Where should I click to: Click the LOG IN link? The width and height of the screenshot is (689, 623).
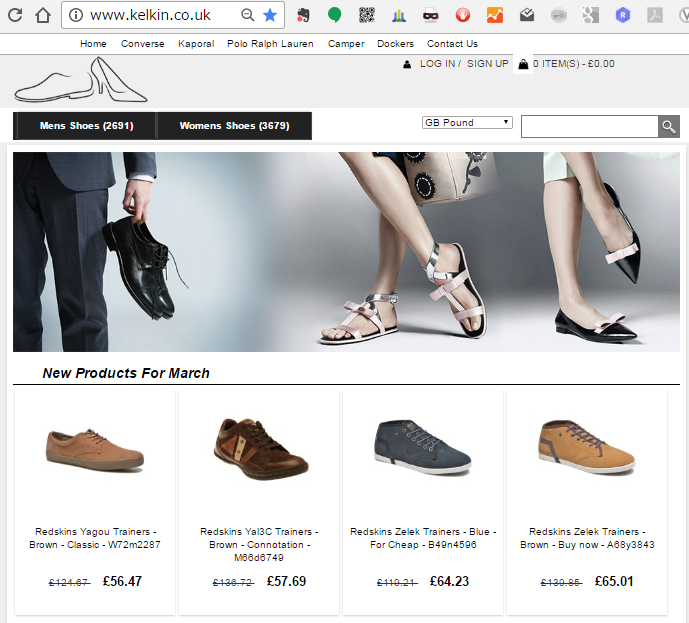pos(438,64)
